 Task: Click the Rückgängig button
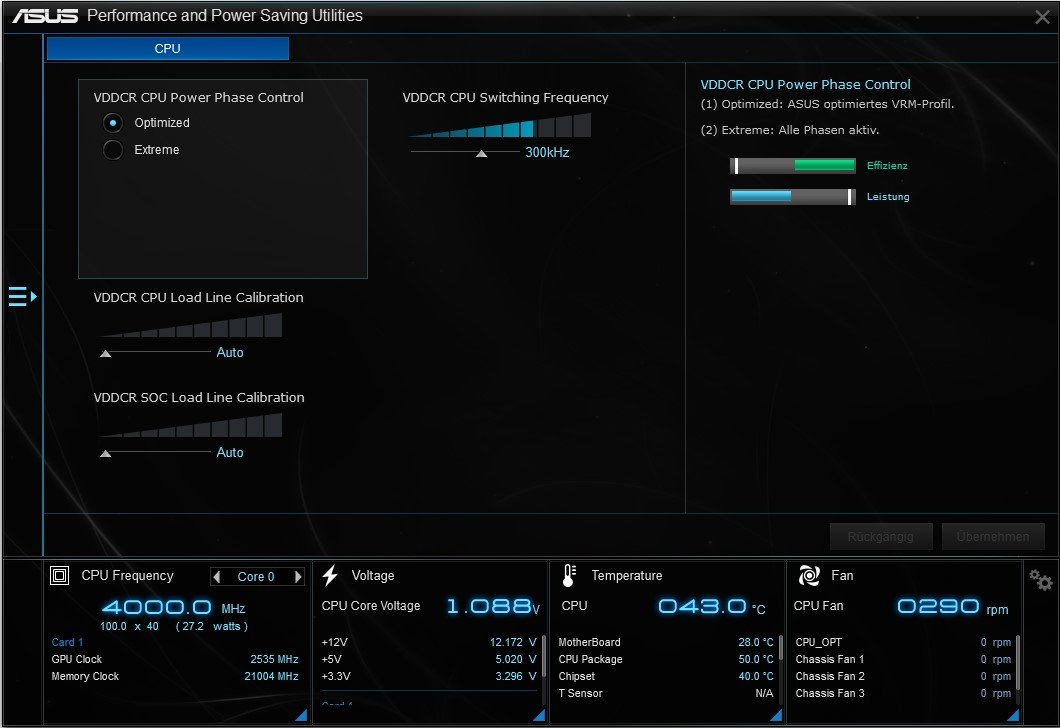tap(881, 537)
